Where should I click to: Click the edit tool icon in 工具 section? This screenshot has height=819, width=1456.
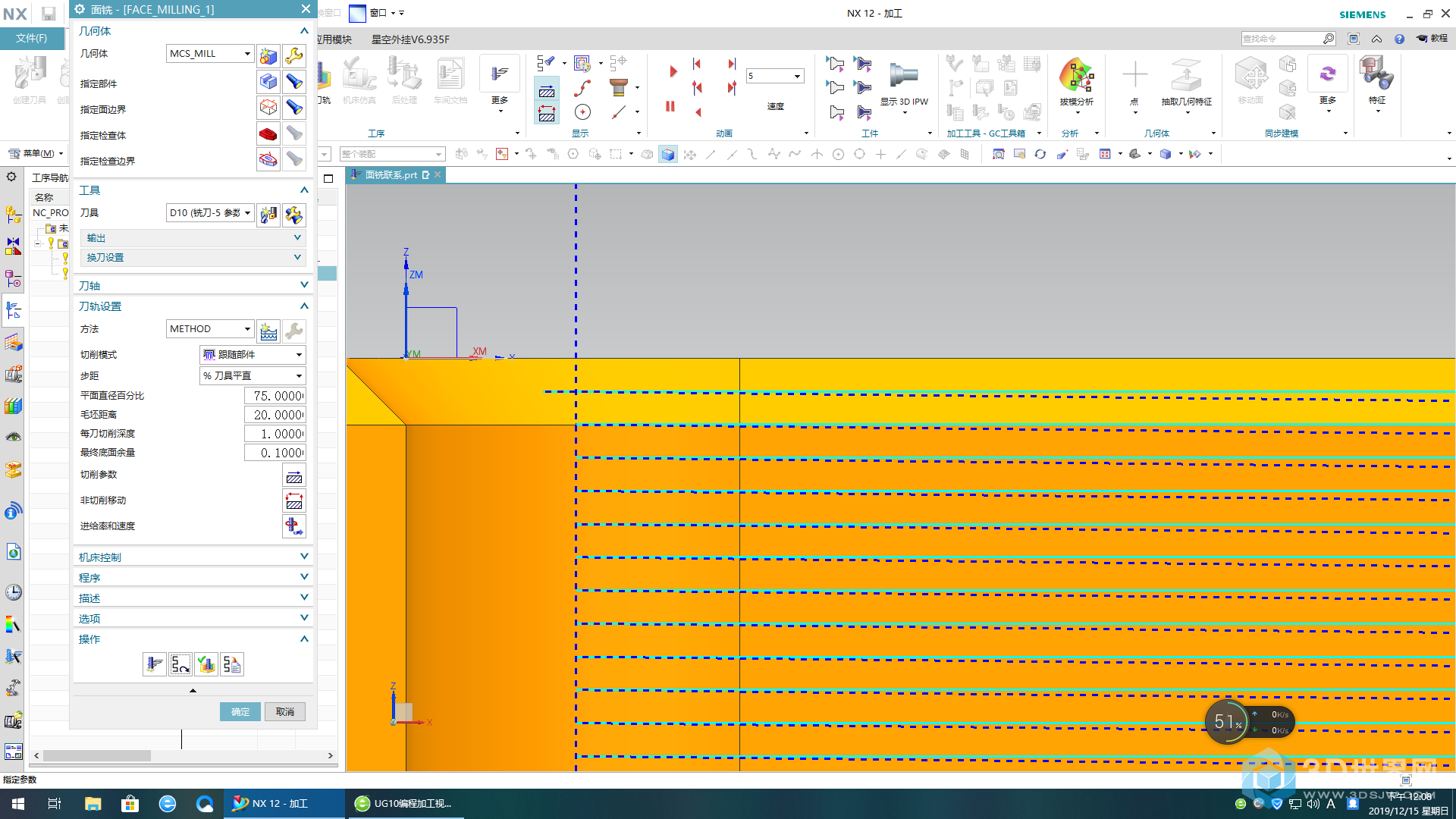point(294,215)
